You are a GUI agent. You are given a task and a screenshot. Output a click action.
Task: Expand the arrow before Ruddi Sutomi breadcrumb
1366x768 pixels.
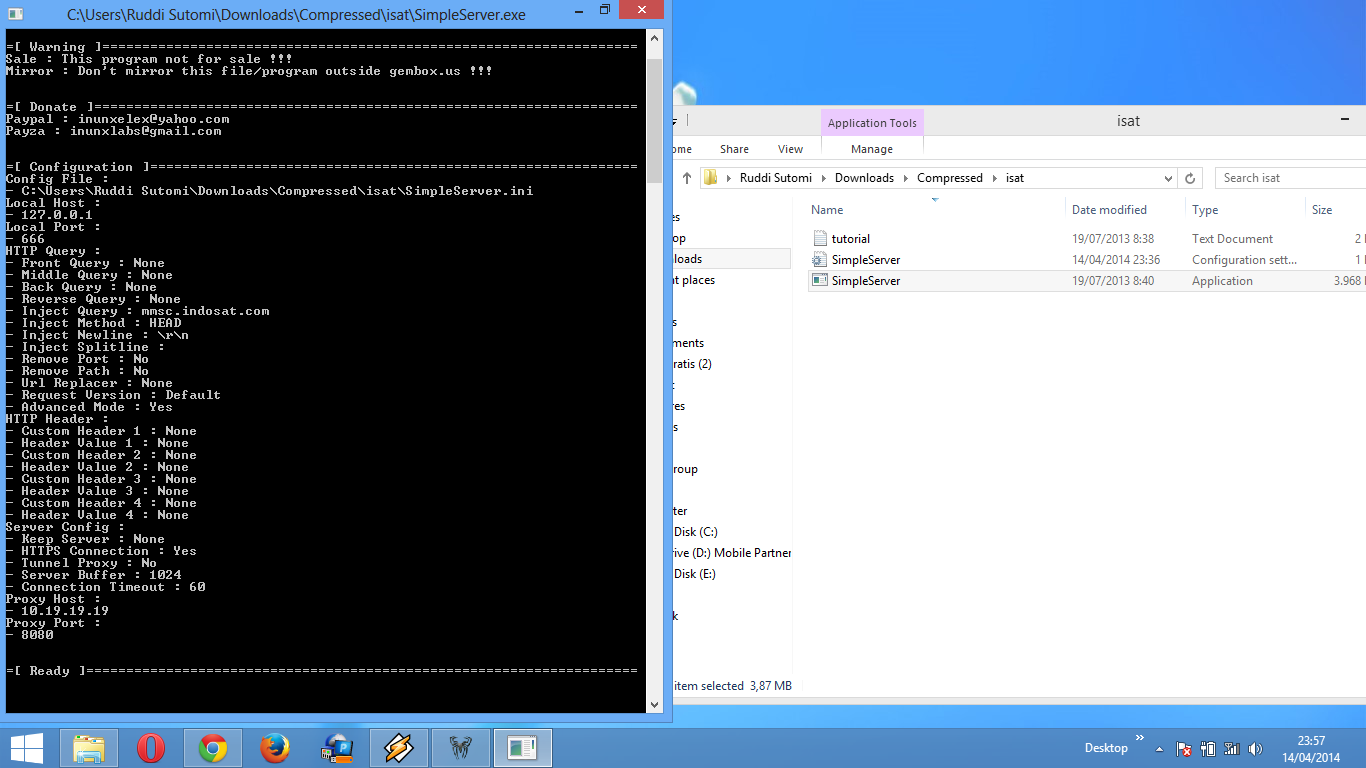point(729,178)
